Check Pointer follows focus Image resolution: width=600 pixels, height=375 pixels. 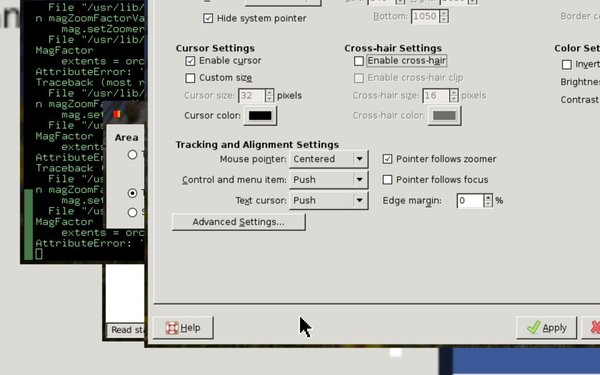387,180
